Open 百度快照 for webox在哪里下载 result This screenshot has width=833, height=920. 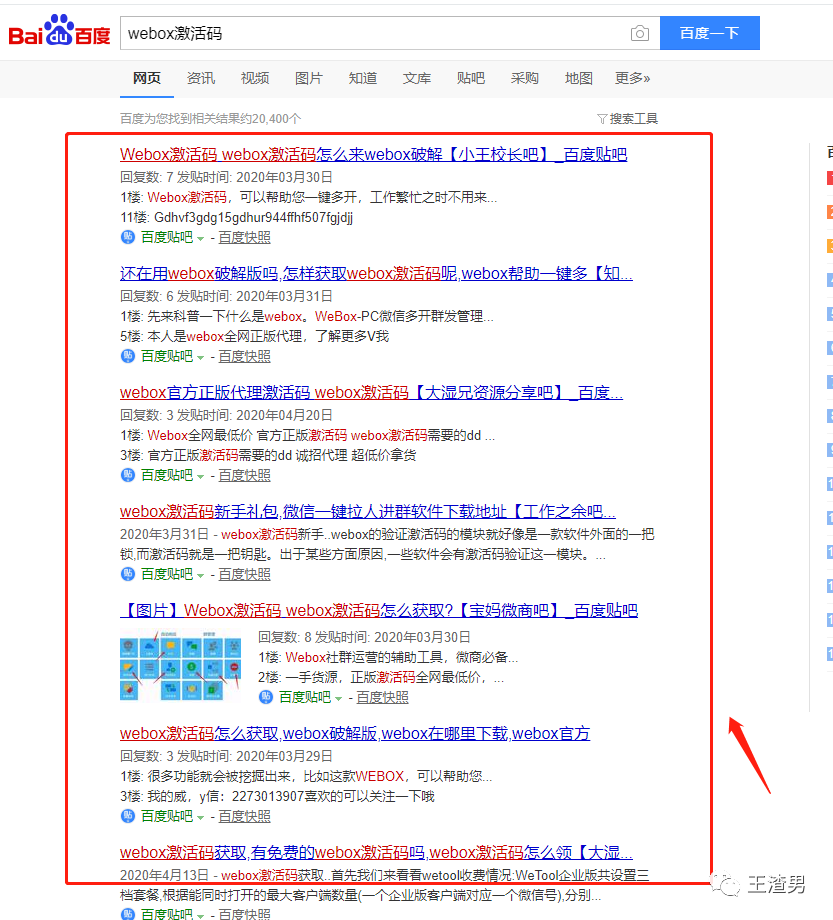click(245, 816)
